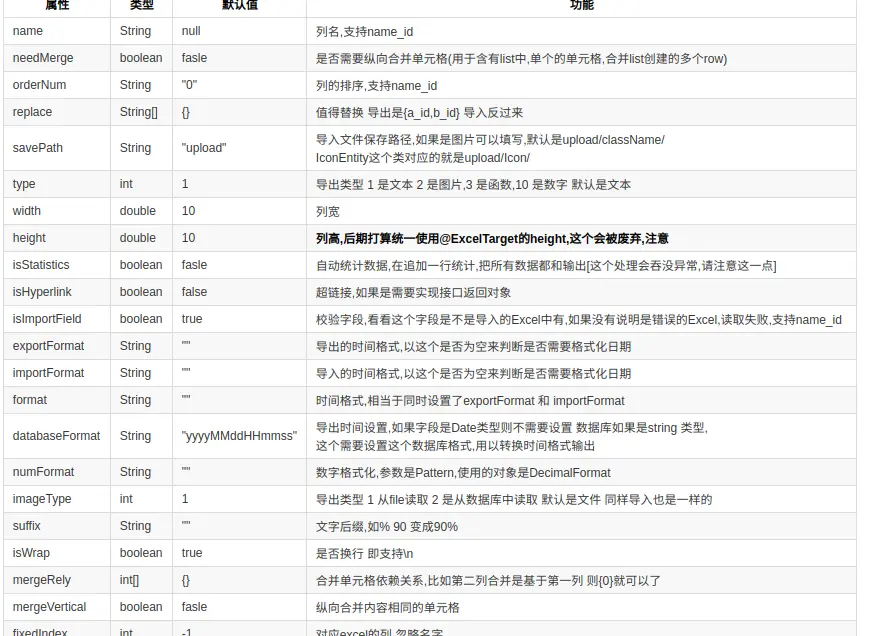Click the 'isHyperlink' attribute cell
This screenshot has height=636, width=873.
[x=57, y=292]
